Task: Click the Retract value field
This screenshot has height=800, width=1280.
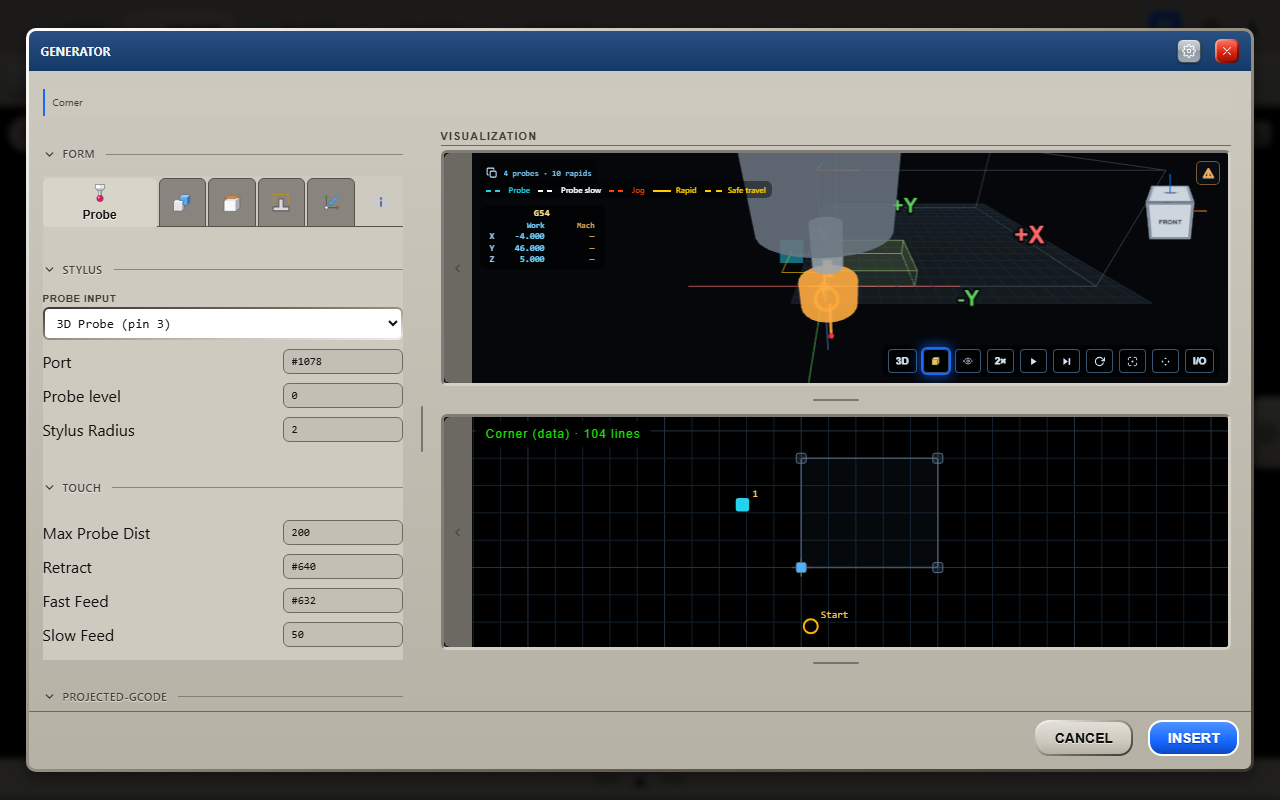Action: click(343, 567)
